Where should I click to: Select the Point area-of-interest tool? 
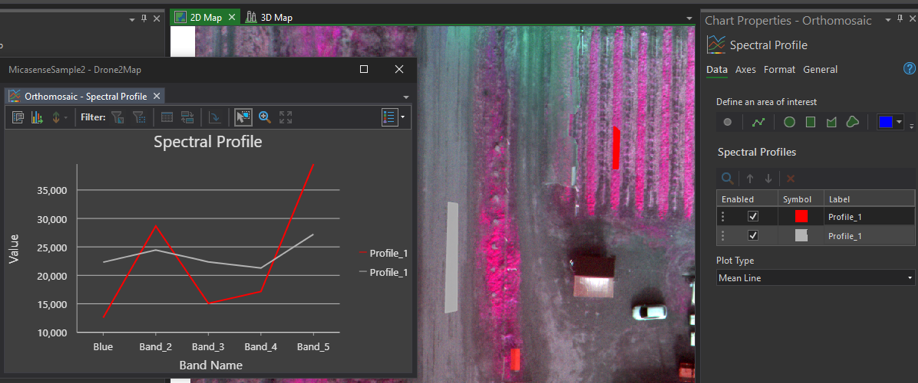pos(728,122)
